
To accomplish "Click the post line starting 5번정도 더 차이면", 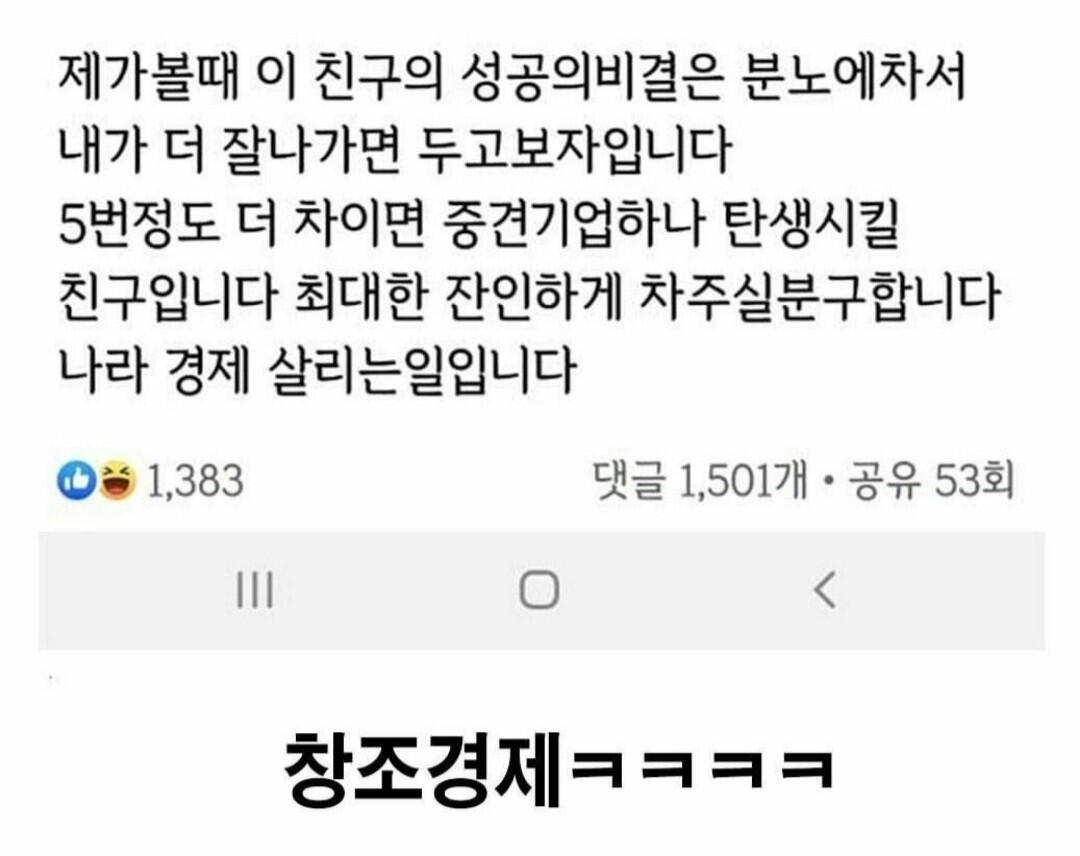I will click(479, 225).
